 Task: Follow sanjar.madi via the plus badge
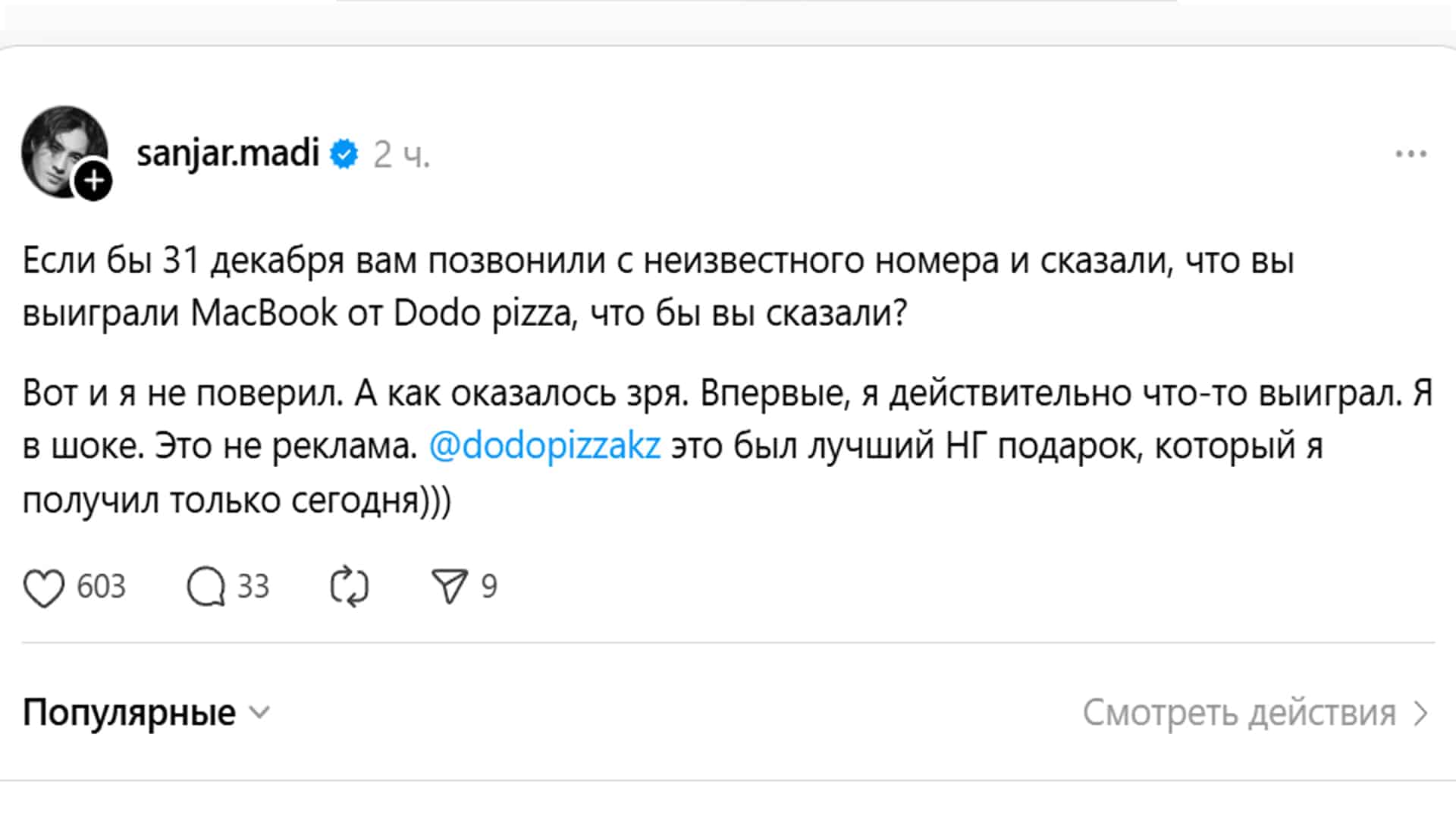pos(93,181)
